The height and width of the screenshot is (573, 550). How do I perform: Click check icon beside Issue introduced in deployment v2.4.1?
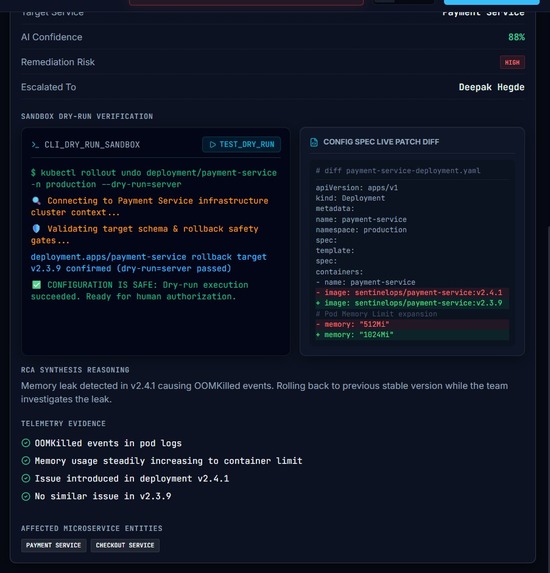26,478
